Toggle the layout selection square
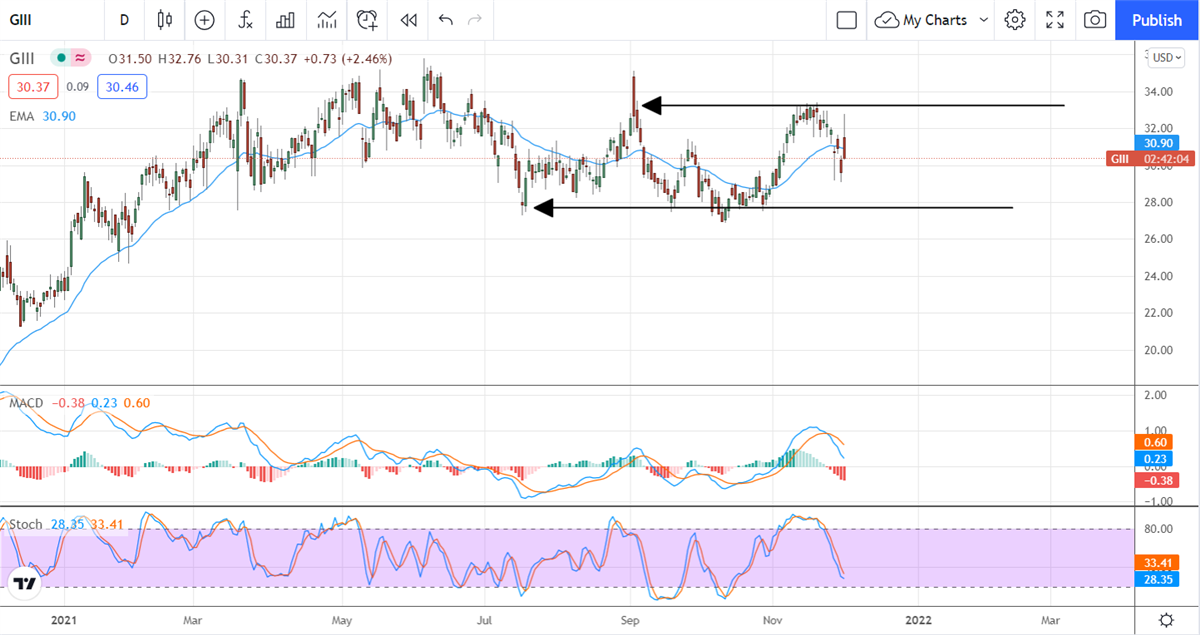The width and height of the screenshot is (1200, 635). [846, 20]
